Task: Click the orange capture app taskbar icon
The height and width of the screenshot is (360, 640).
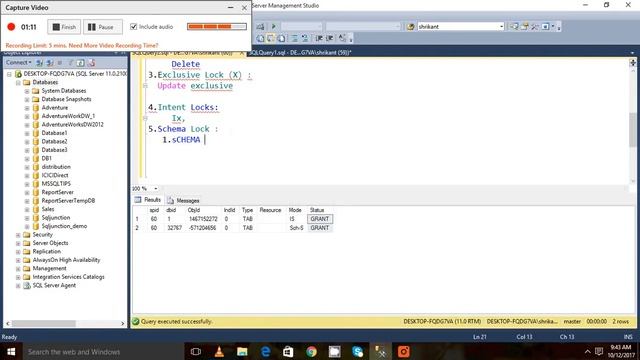Action: [404, 351]
